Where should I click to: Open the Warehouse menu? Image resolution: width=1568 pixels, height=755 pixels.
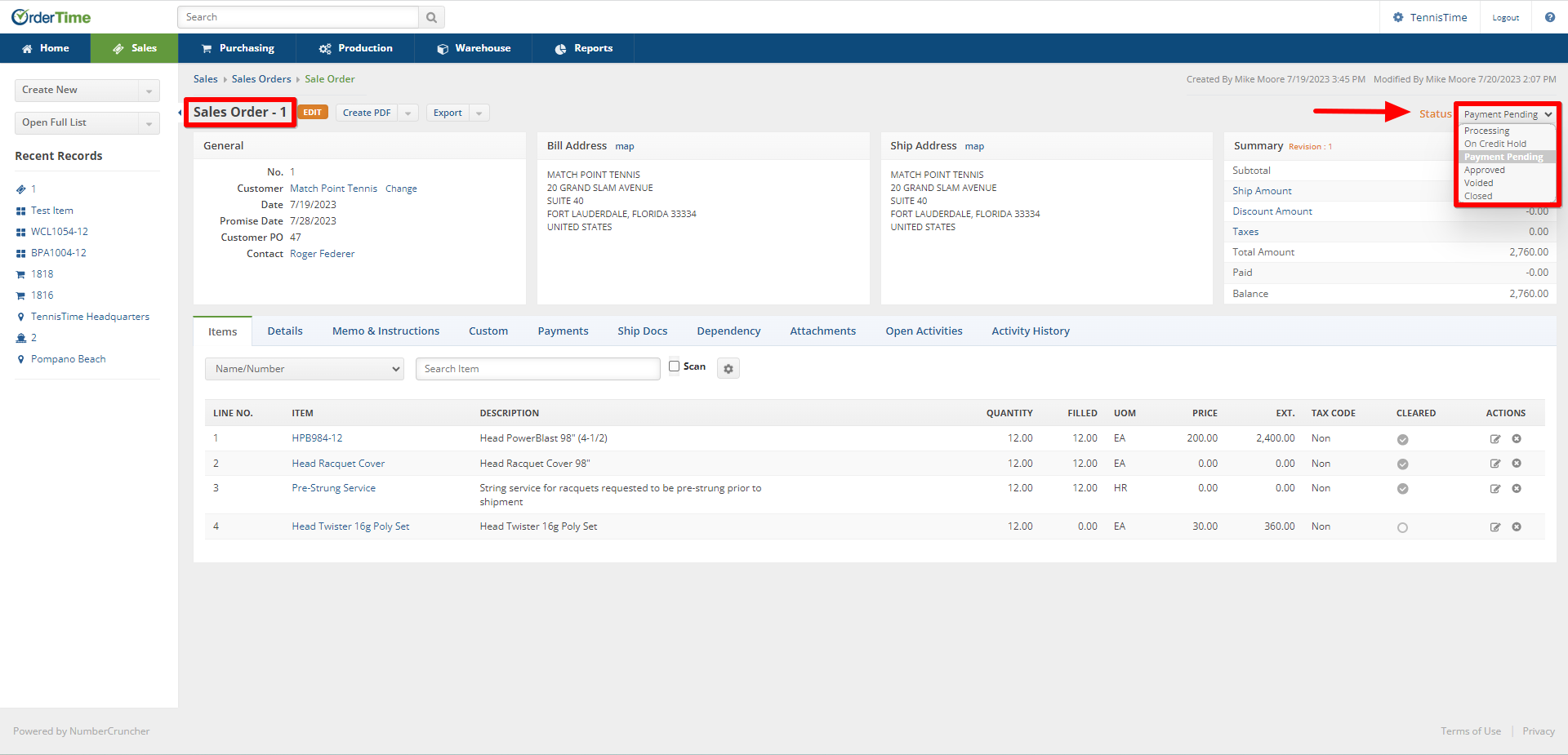pos(474,48)
